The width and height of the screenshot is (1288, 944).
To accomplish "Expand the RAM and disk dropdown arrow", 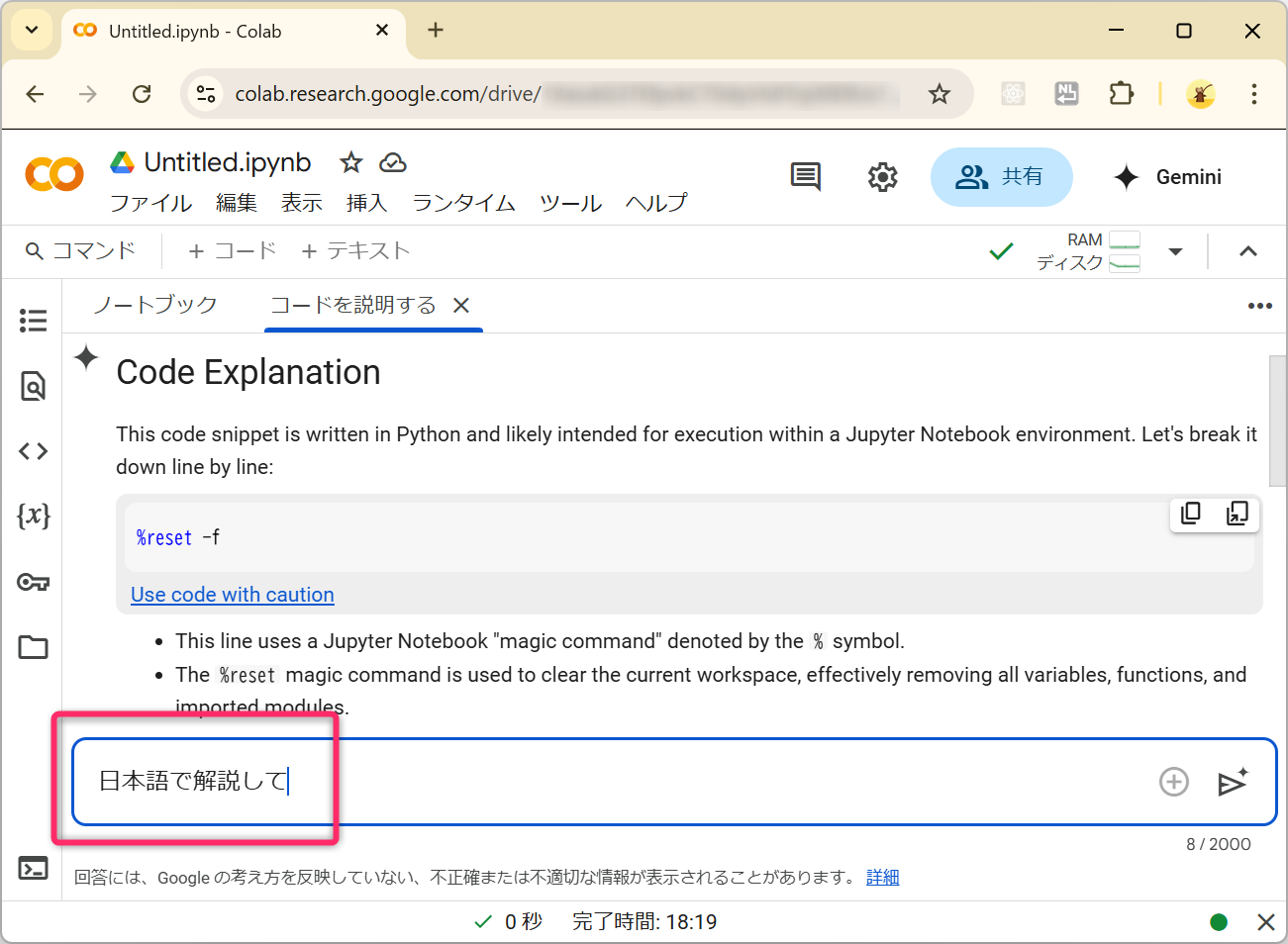I will [x=1175, y=251].
